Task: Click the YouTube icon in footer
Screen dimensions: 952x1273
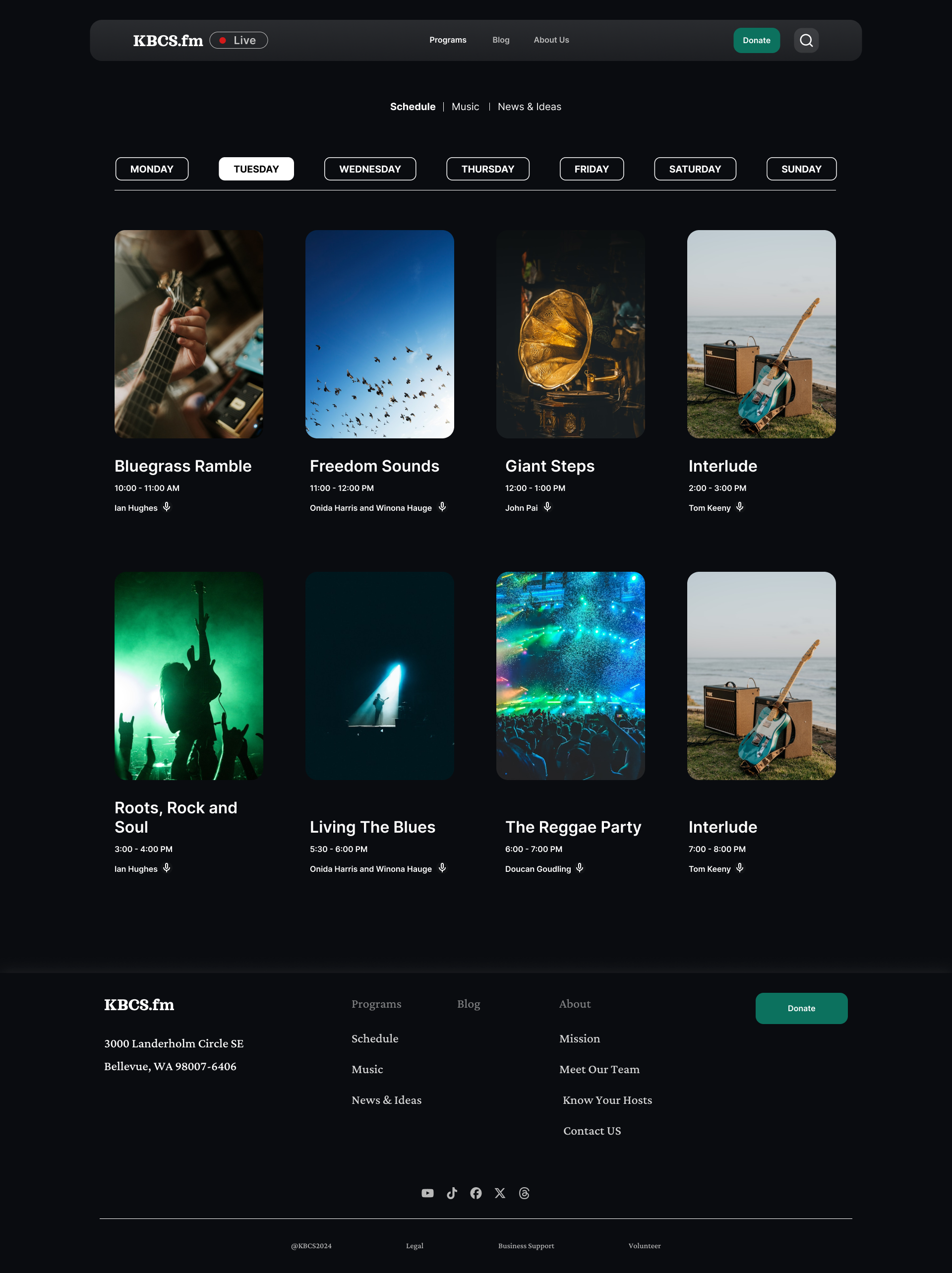Action: pos(427,1193)
